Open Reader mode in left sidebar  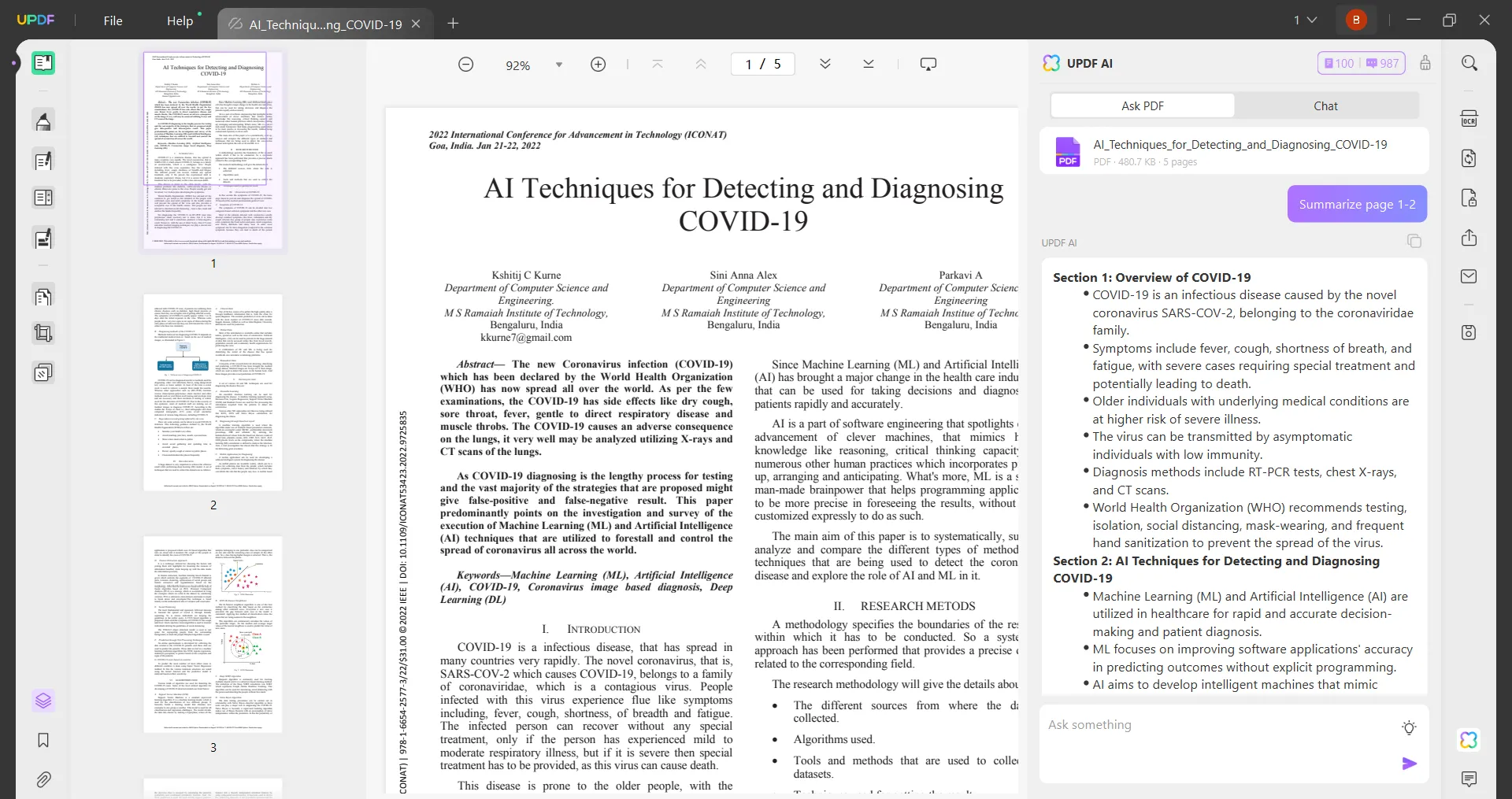(x=43, y=63)
